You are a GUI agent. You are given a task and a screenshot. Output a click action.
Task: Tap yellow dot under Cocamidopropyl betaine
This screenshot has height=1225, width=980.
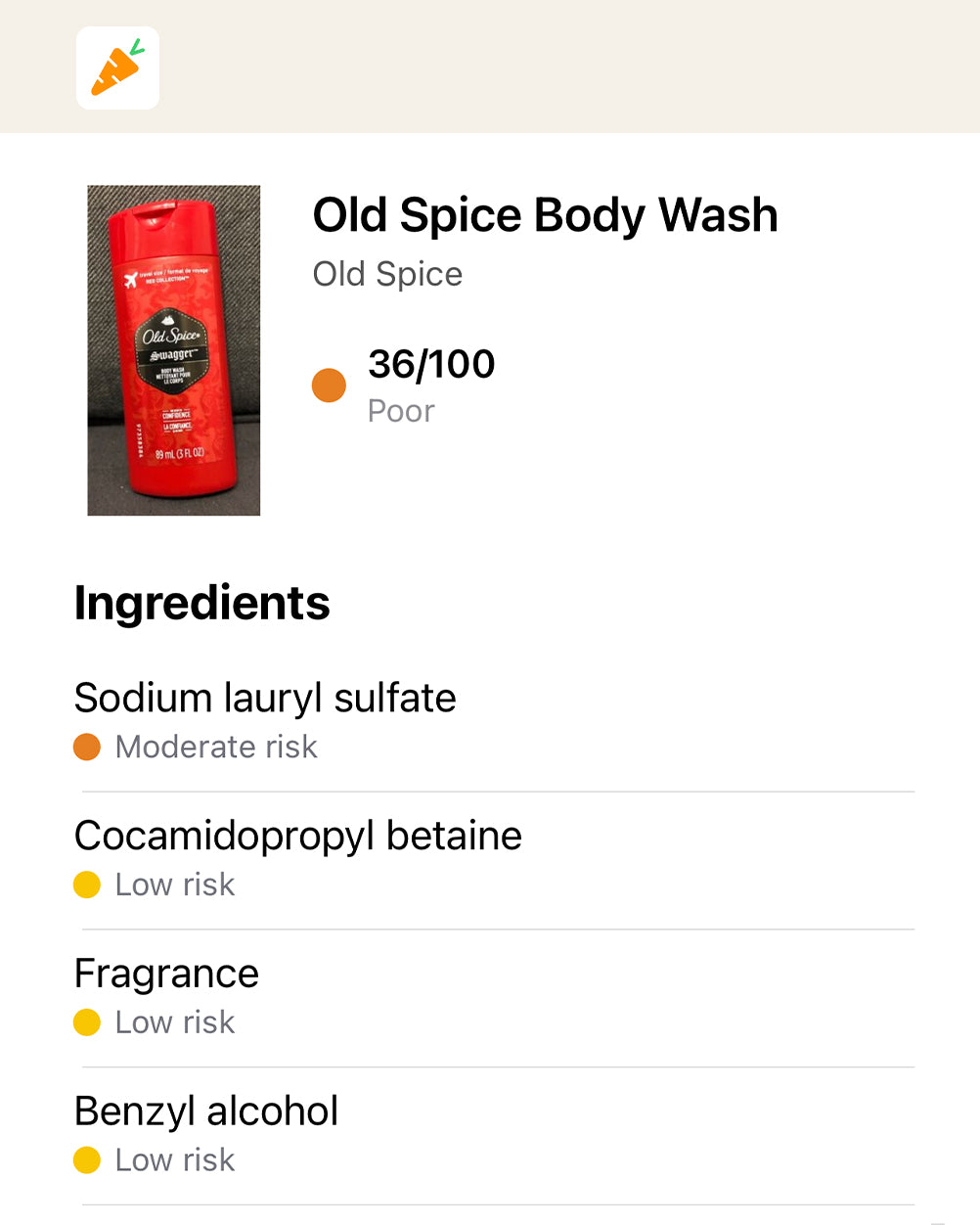(87, 885)
